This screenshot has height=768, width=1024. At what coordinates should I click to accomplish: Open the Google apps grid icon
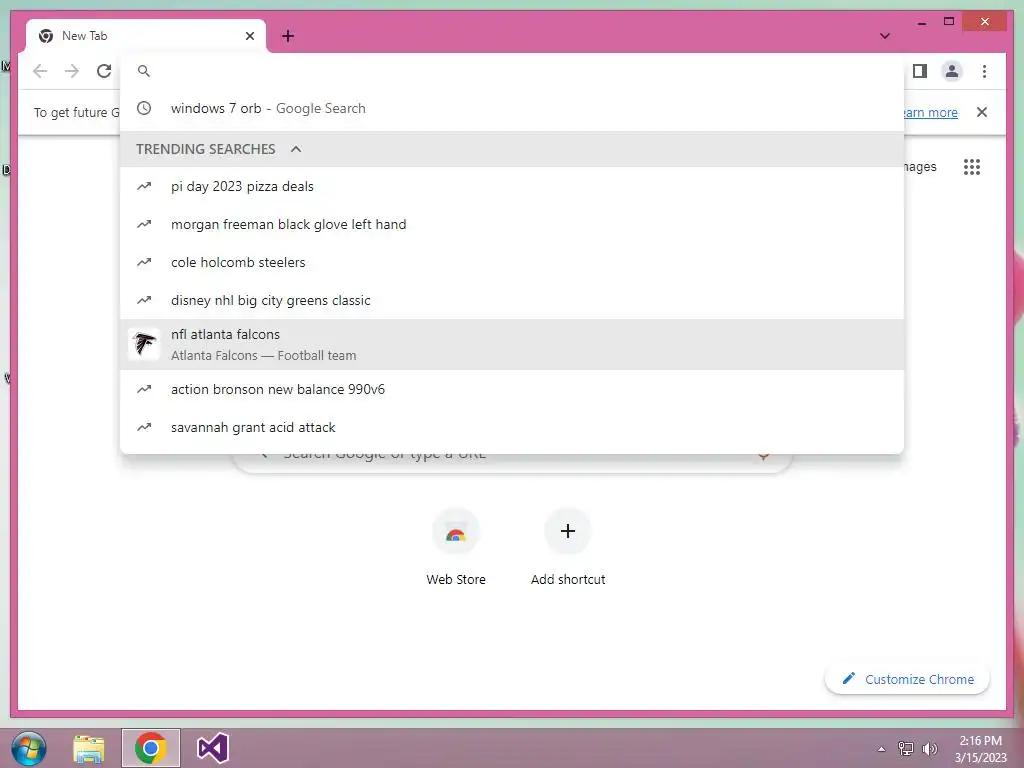pos(972,167)
